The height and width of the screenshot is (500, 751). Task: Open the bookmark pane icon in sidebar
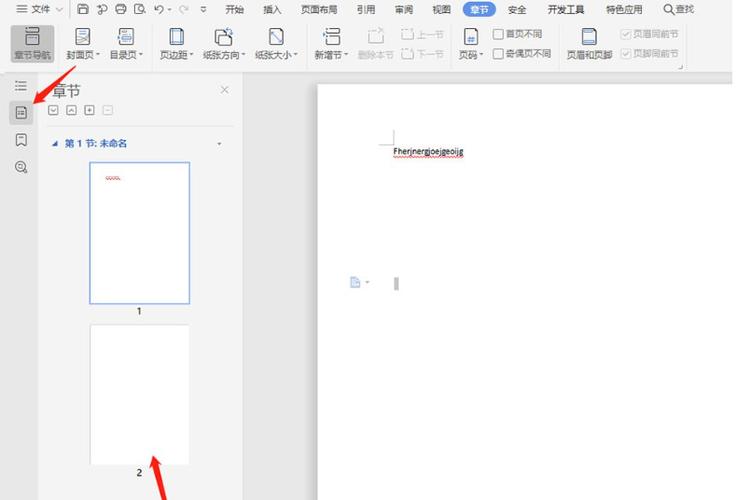[x=21, y=140]
